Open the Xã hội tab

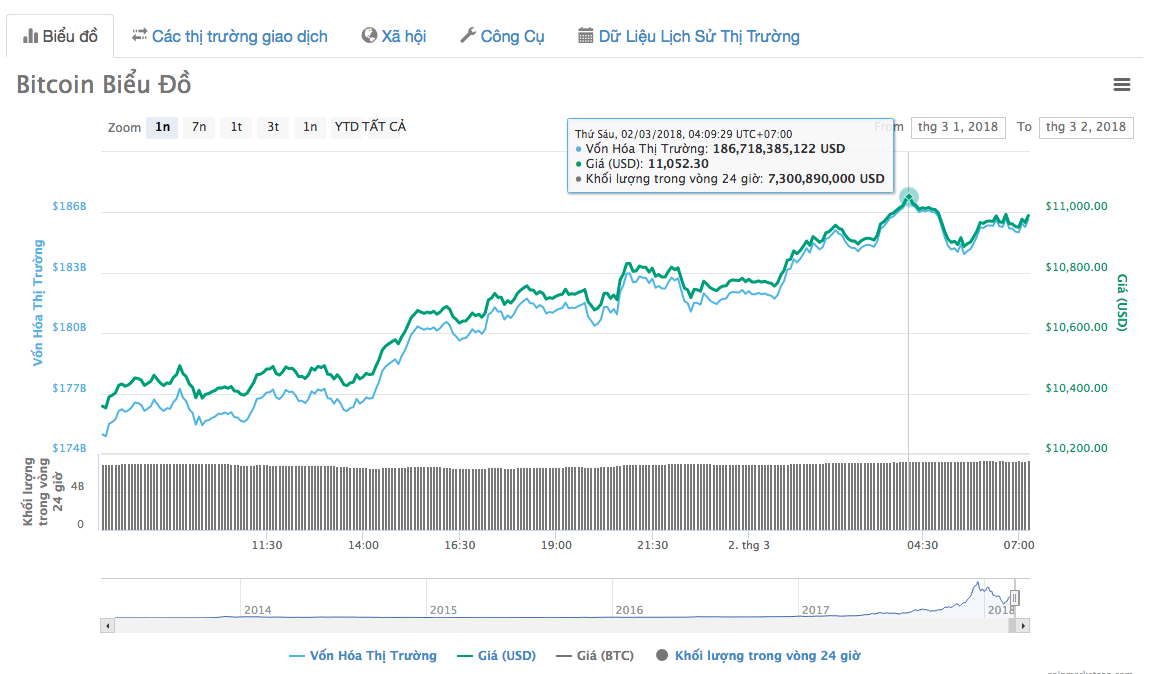[x=393, y=36]
